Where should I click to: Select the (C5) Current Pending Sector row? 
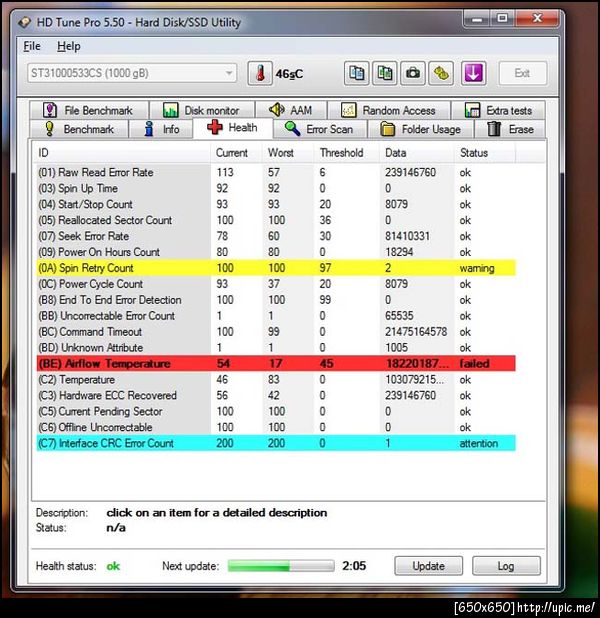tap(276, 411)
